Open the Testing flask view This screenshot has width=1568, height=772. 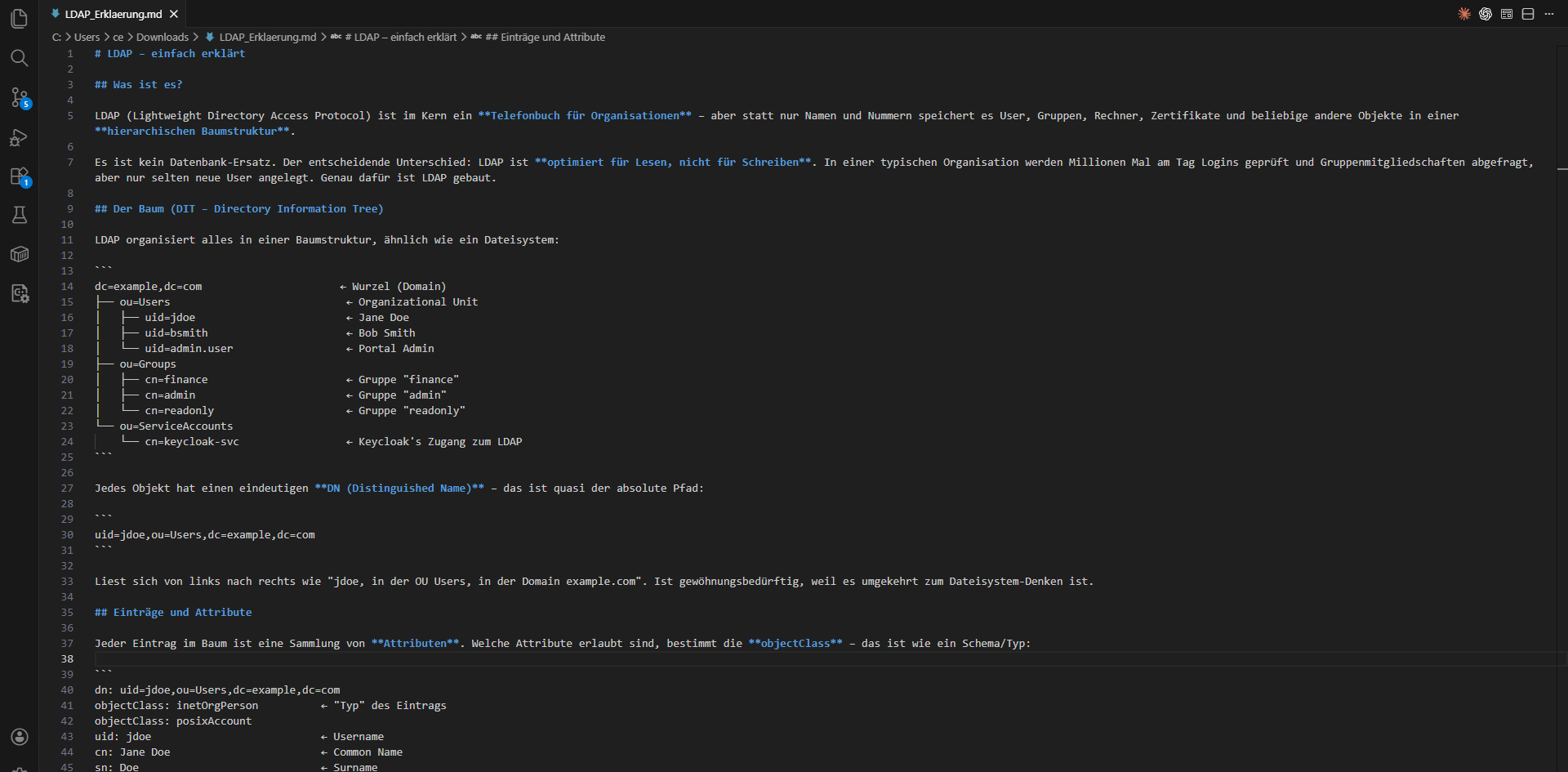pyautogui.click(x=20, y=215)
